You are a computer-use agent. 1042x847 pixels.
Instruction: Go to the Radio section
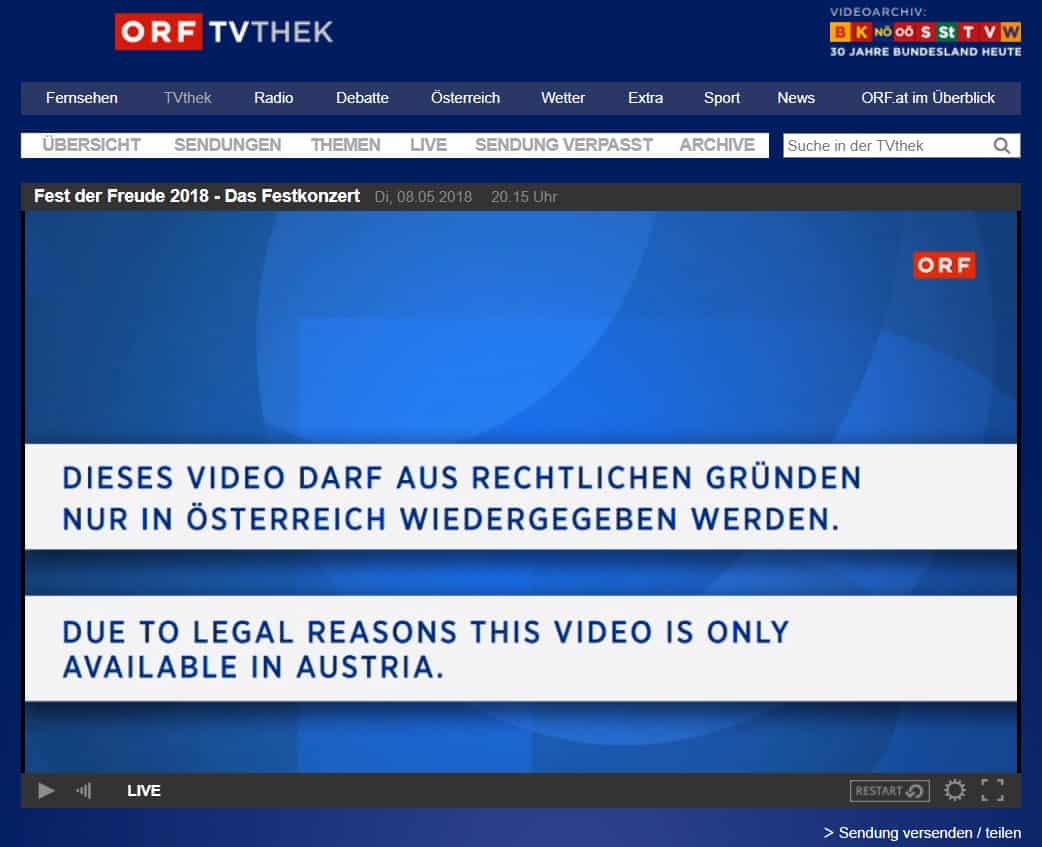[x=273, y=98]
